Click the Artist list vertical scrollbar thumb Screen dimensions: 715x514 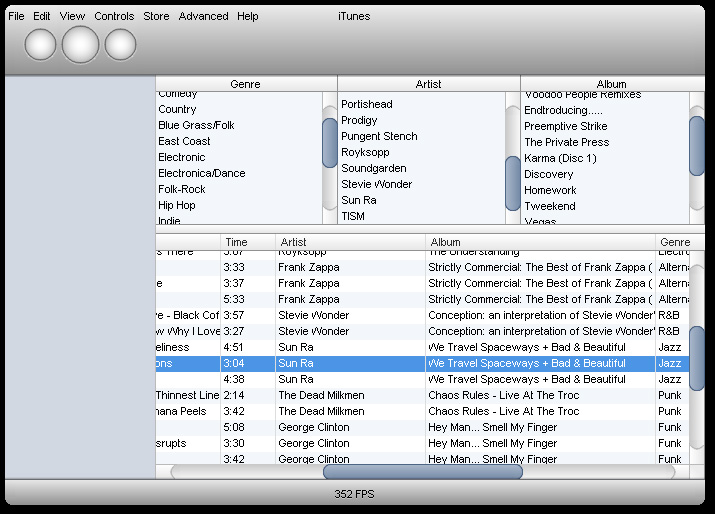point(513,183)
